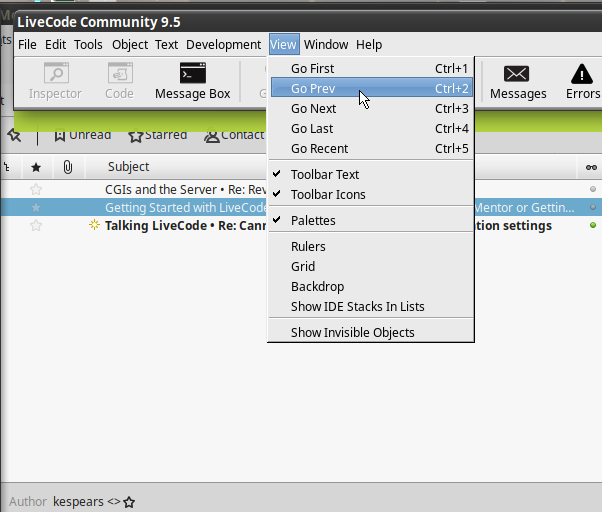Toggle Palettes in View menu
Viewport: 602px width, 512px height.
(371, 220)
